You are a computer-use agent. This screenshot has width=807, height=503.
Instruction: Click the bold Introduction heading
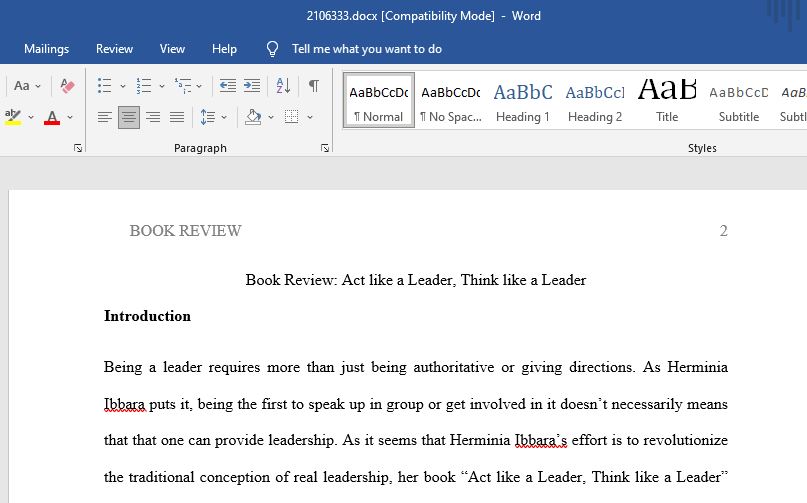tap(147, 316)
